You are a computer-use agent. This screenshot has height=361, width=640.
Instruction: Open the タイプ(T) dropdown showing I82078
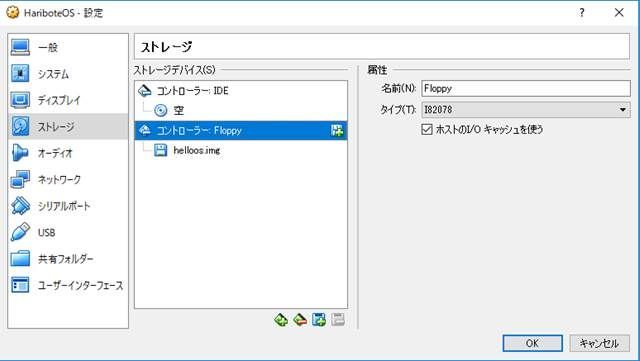pyautogui.click(x=526, y=109)
